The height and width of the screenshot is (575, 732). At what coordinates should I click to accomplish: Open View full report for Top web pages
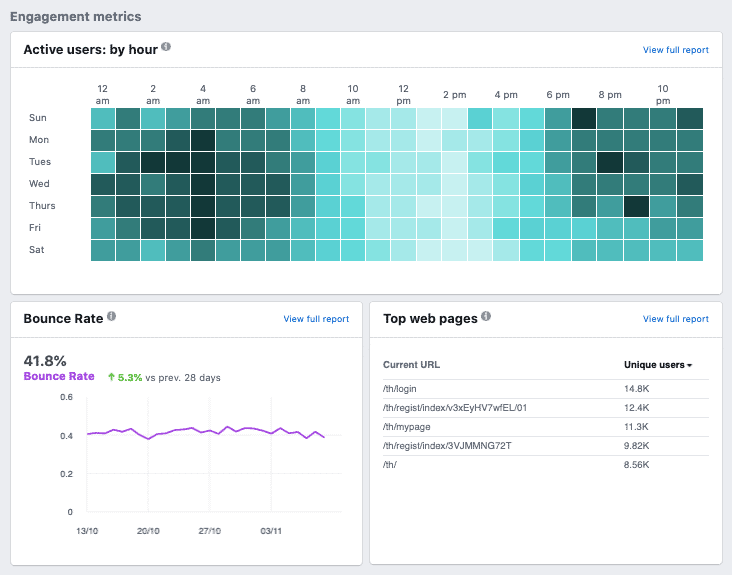click(675, 319)
